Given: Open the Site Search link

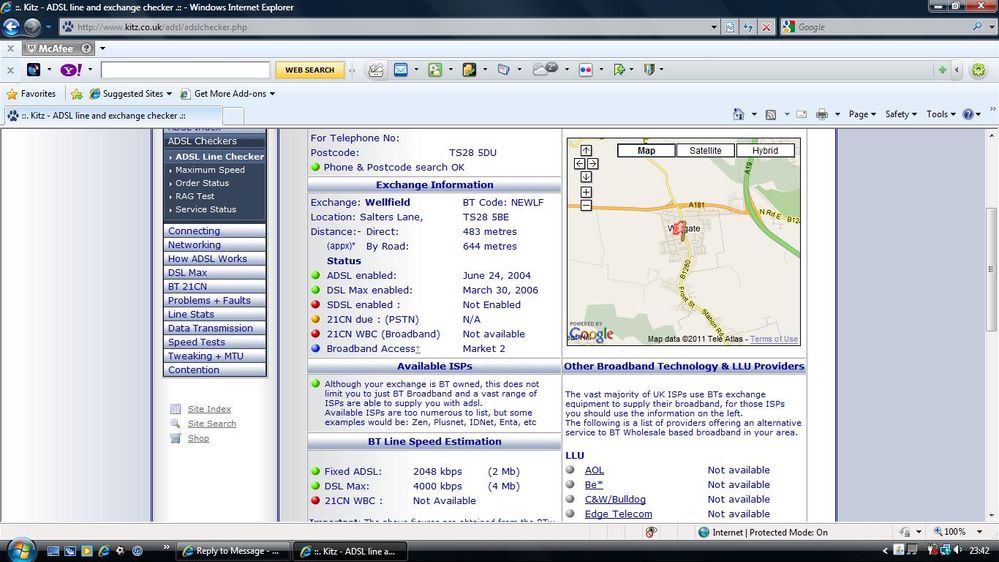Looking at the screenshot, I should (212, 424).
